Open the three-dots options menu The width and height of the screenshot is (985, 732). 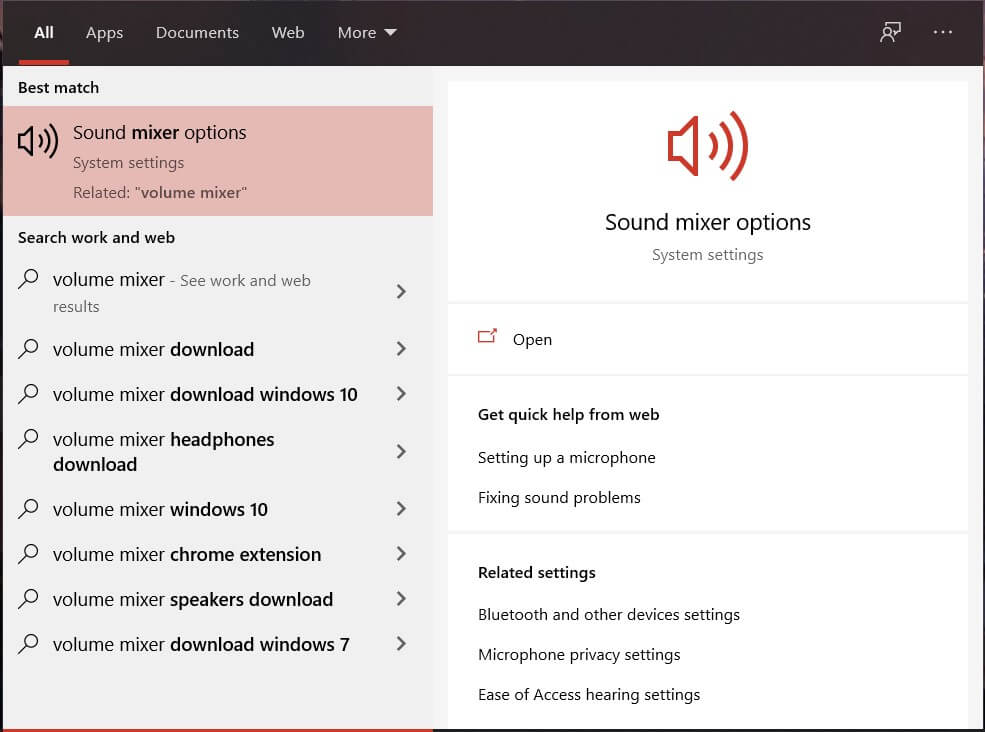tap(942, 32)
